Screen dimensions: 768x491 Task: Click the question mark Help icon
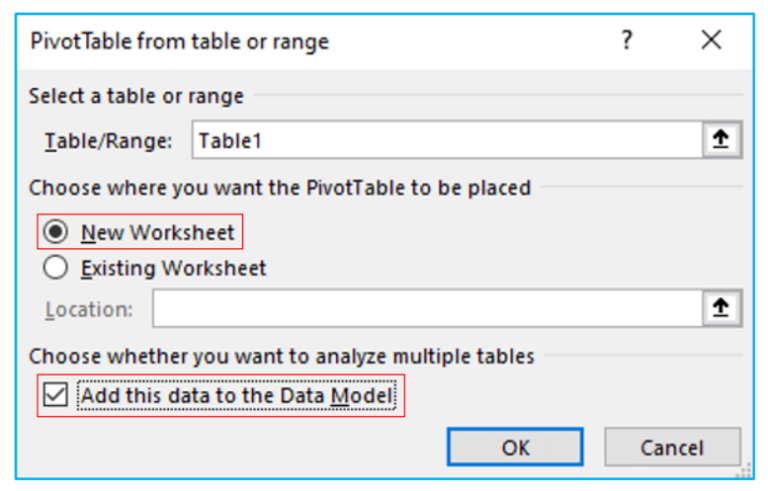pyautogui.click(x=627, y=40)
